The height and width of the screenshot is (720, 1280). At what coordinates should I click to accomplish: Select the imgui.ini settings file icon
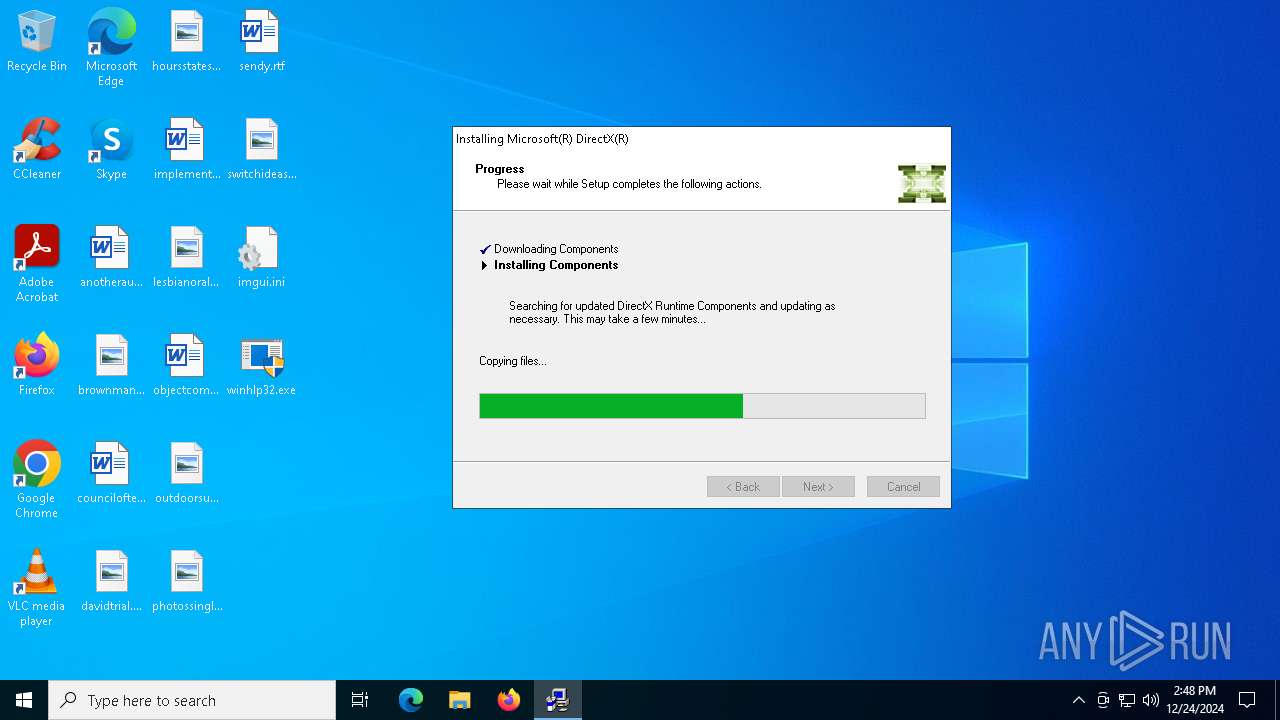click(261, 258)
